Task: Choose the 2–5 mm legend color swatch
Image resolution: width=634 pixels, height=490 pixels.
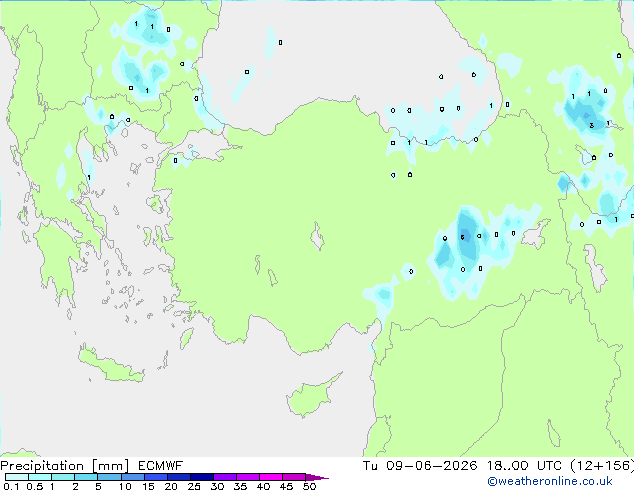Action: click(x=86, y=477)
